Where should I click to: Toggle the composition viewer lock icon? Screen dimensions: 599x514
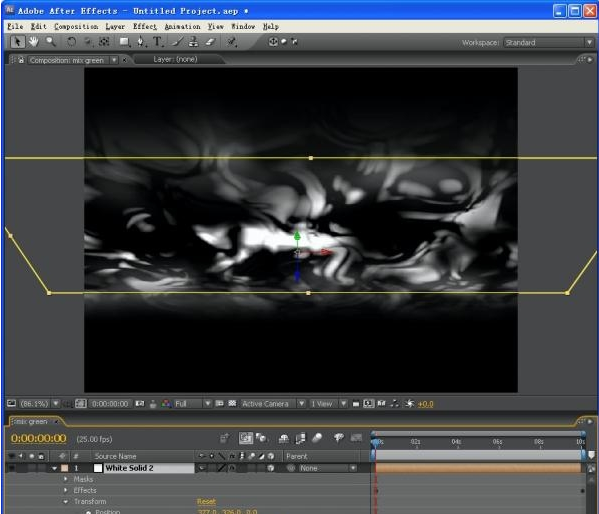coord(21,60)
